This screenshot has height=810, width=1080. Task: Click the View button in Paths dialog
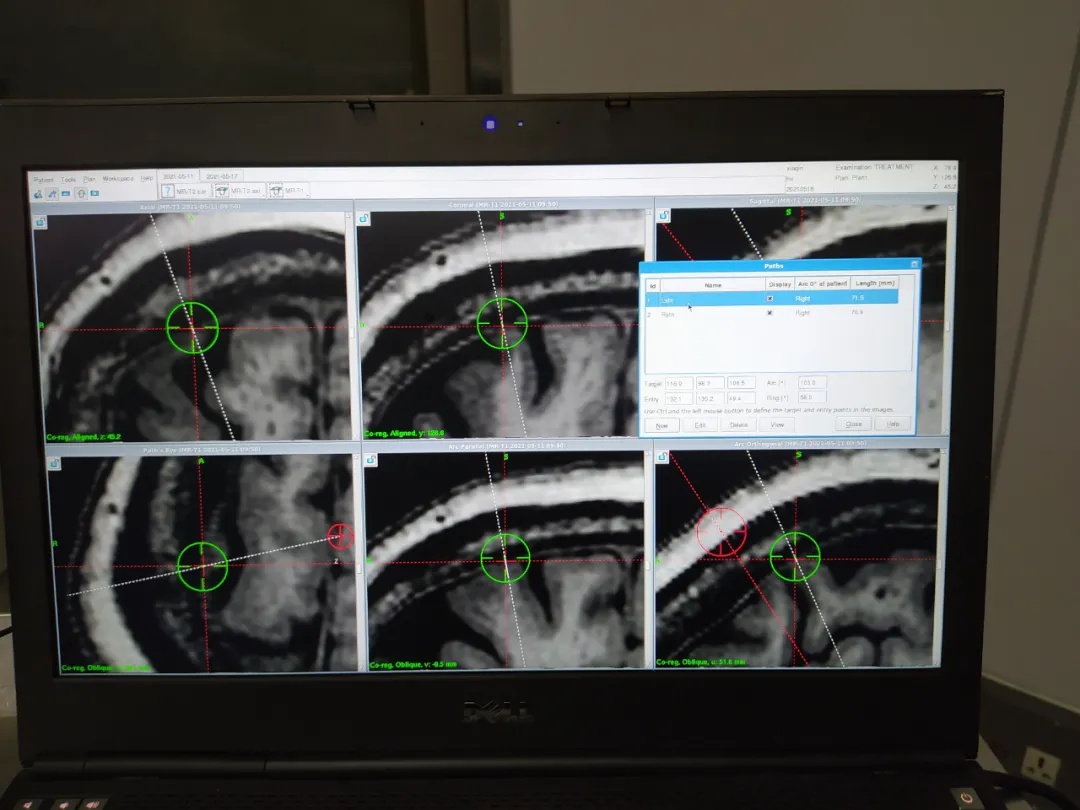777,424
